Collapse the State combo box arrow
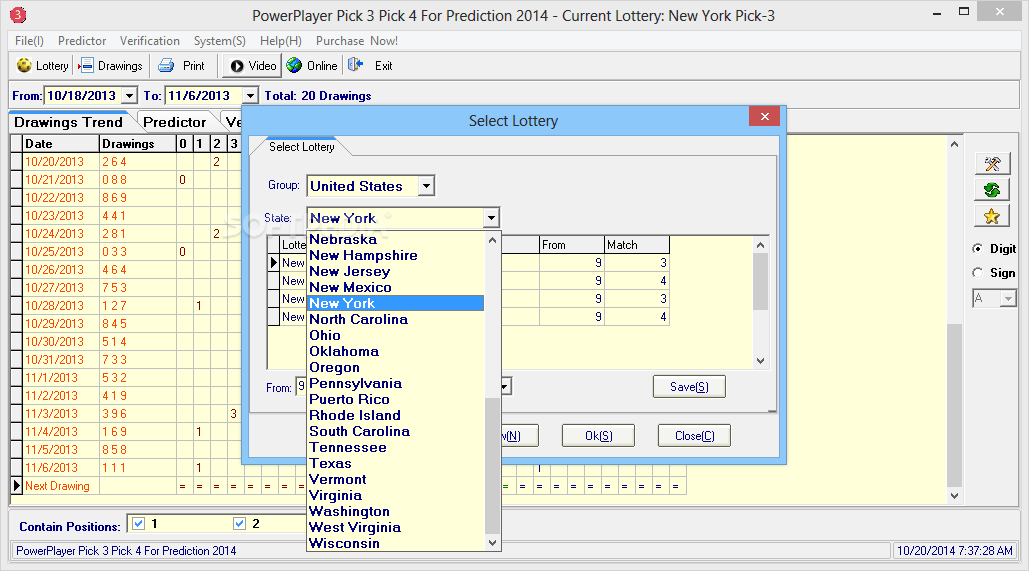 pos(491,218)
